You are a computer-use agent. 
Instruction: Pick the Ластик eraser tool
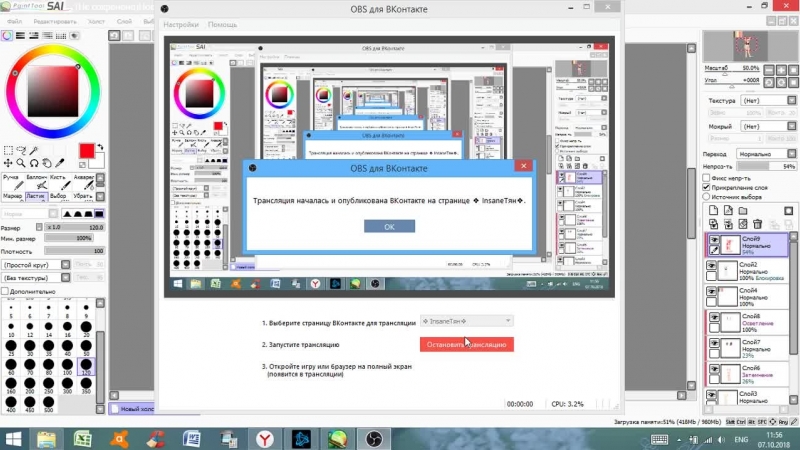pyautogui.click(x=36, y=196)
